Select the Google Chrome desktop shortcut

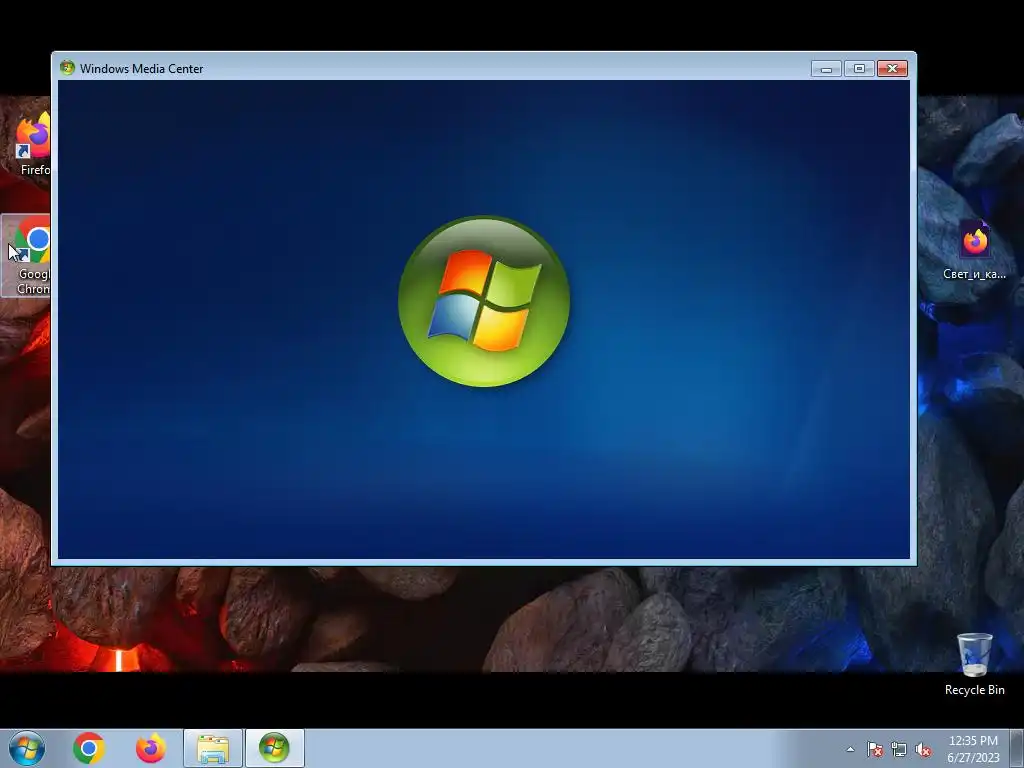click(x=27, y=255)
